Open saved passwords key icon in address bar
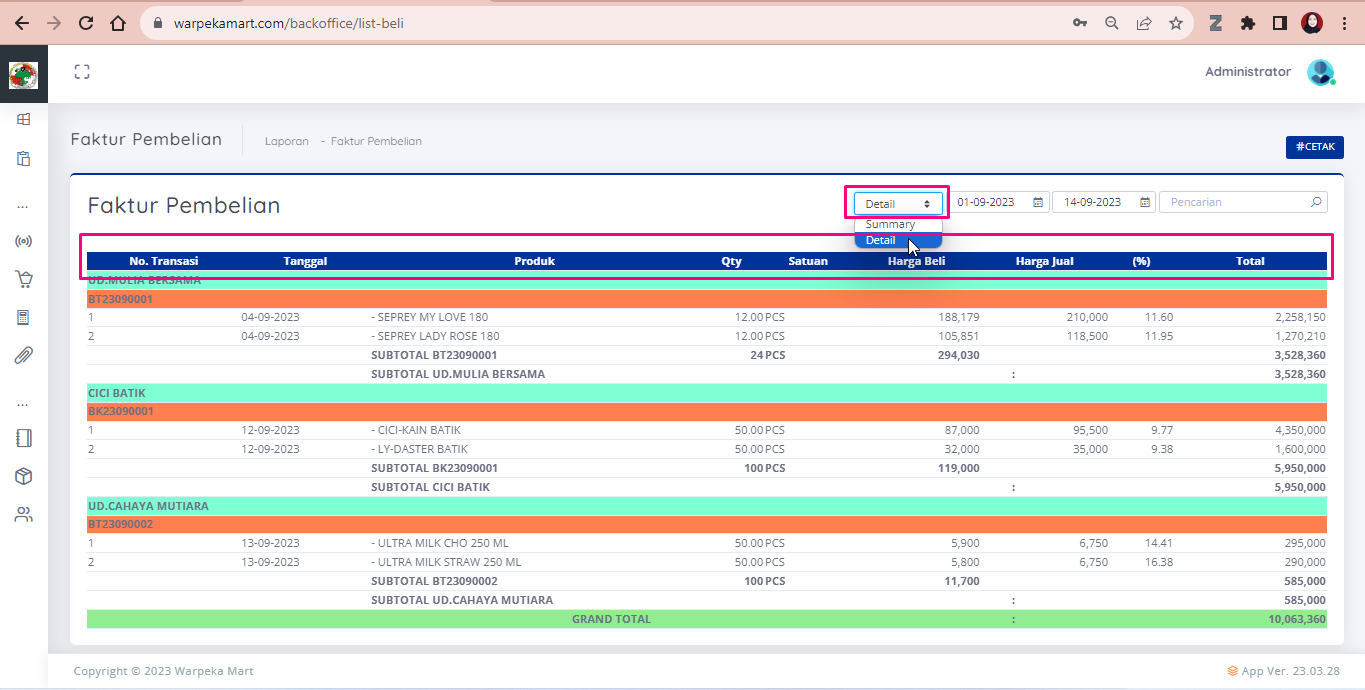This screenshot has width=1365, height=690. [x=1080, y=23]
